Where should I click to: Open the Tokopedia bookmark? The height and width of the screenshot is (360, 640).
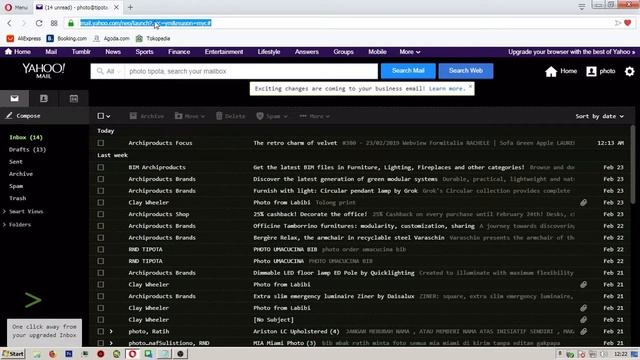pos(153,38)
